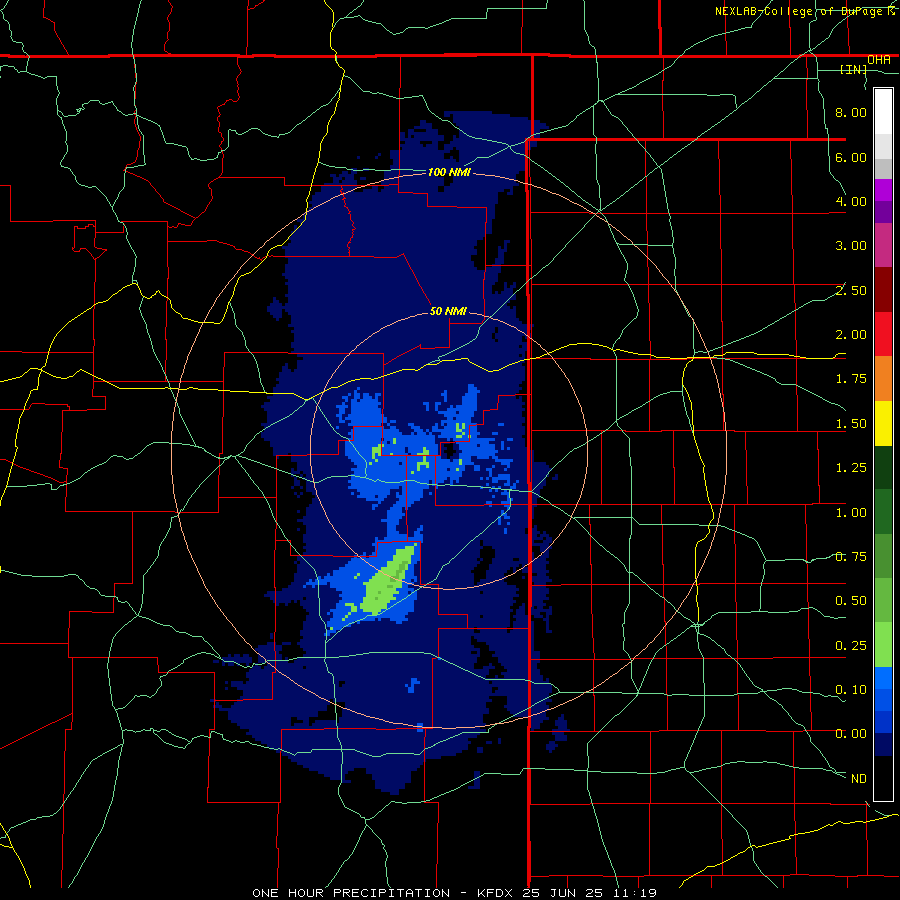
Task: Click the 0.25 legend value
Action: (x=851, y=646)
